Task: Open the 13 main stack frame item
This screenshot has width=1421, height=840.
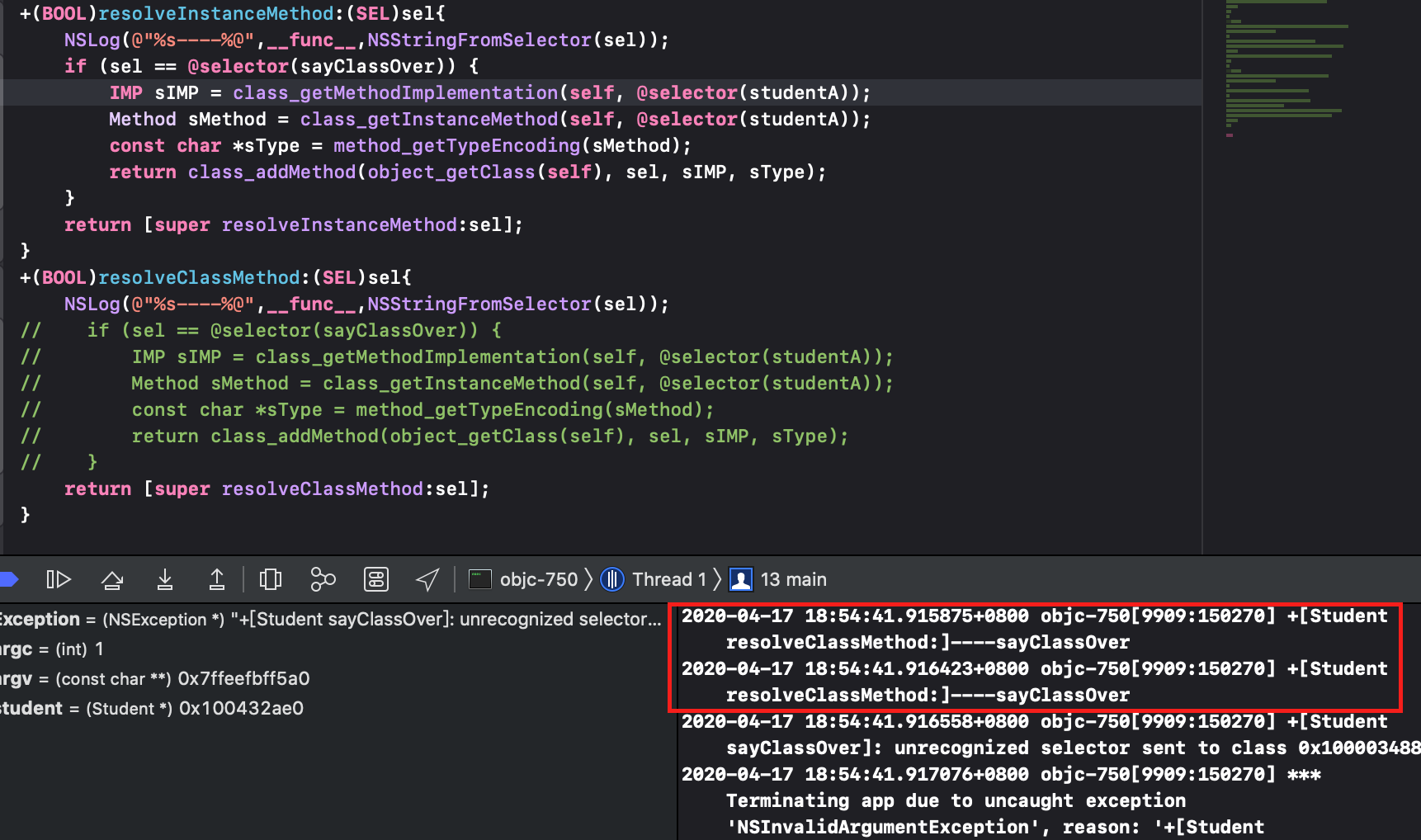Action: click(778, 579)
